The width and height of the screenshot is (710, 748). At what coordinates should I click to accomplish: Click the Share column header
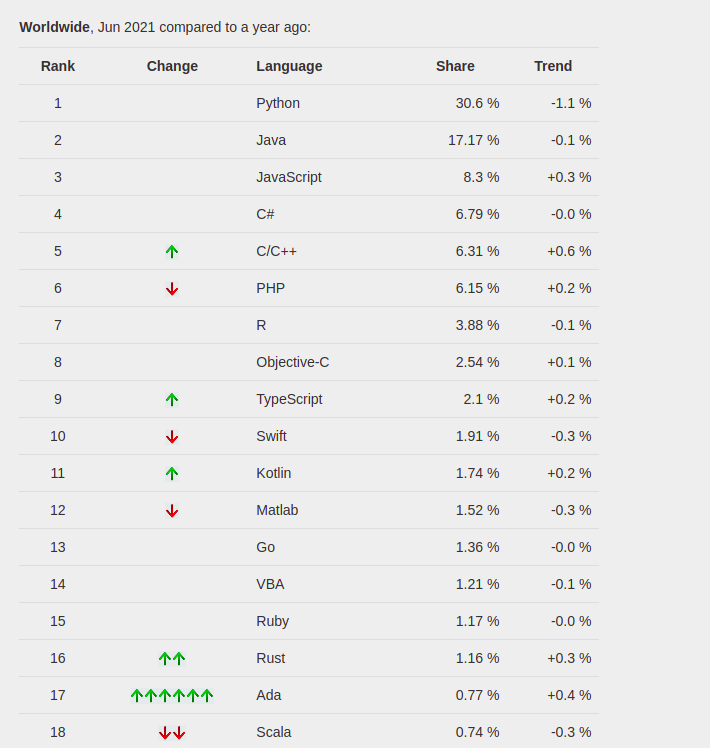click(455, 66)
